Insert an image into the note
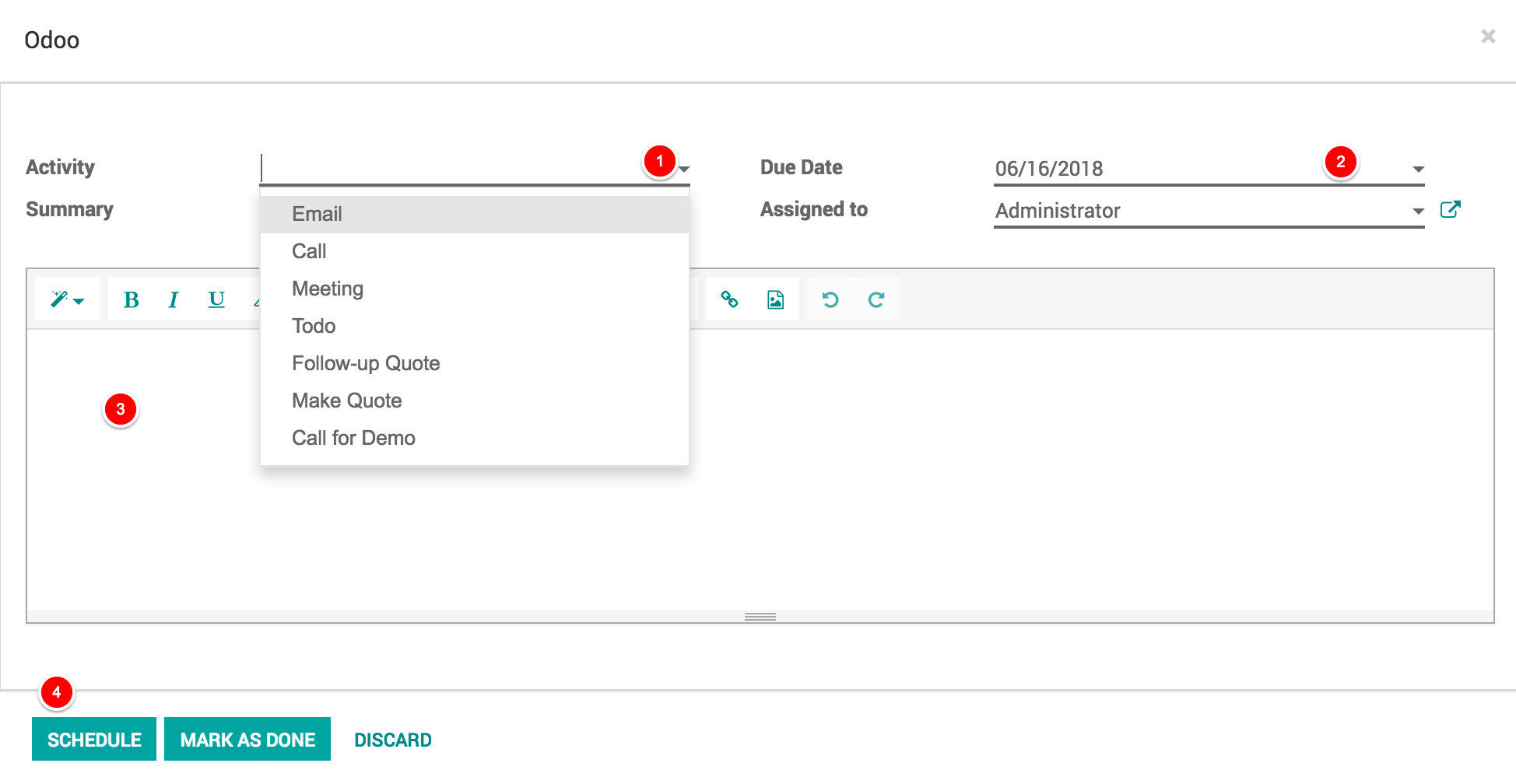 (x=775, y=299)
